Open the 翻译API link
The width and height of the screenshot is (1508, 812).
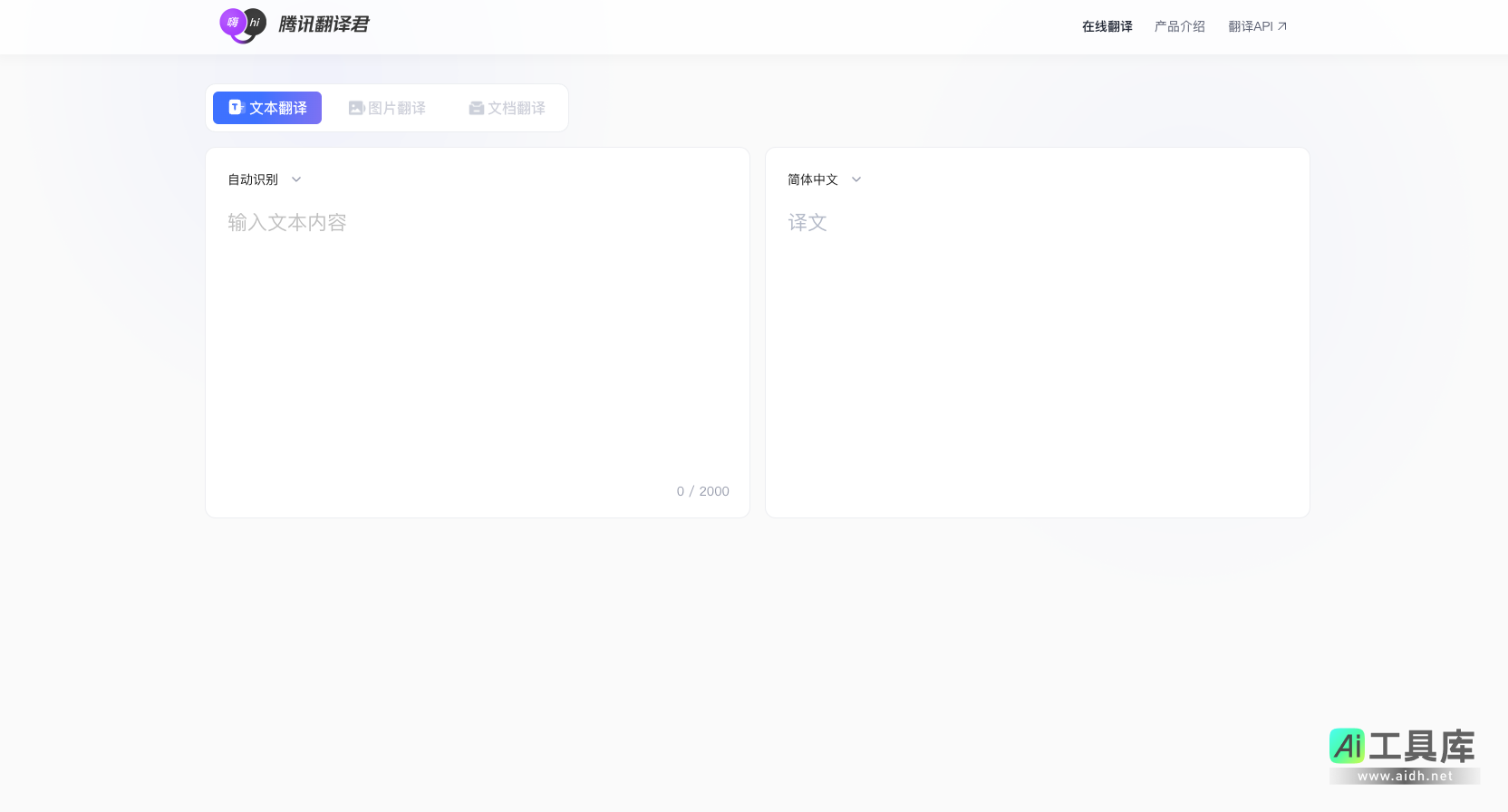click(1250, 26)
